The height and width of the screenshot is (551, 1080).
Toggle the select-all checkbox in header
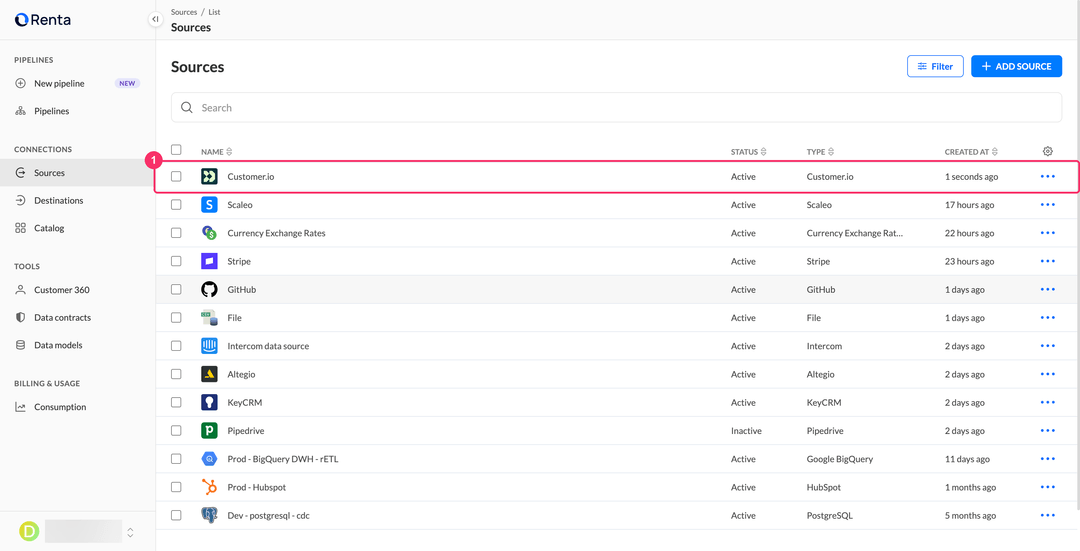176,149
